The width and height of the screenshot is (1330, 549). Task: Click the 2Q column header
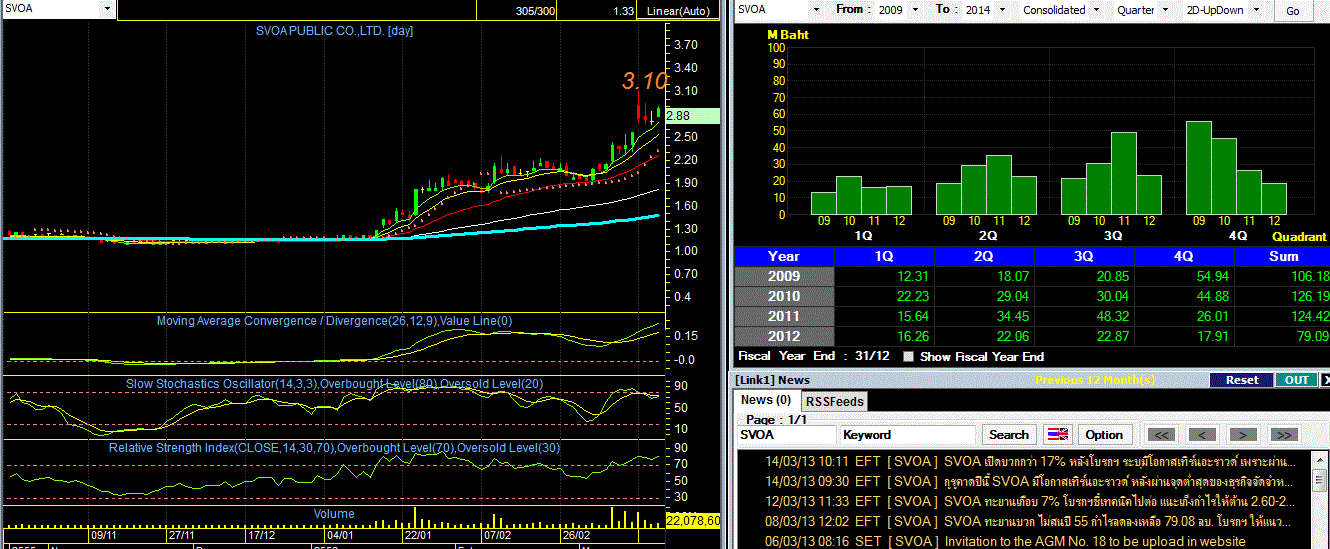[x=984, y=256]
